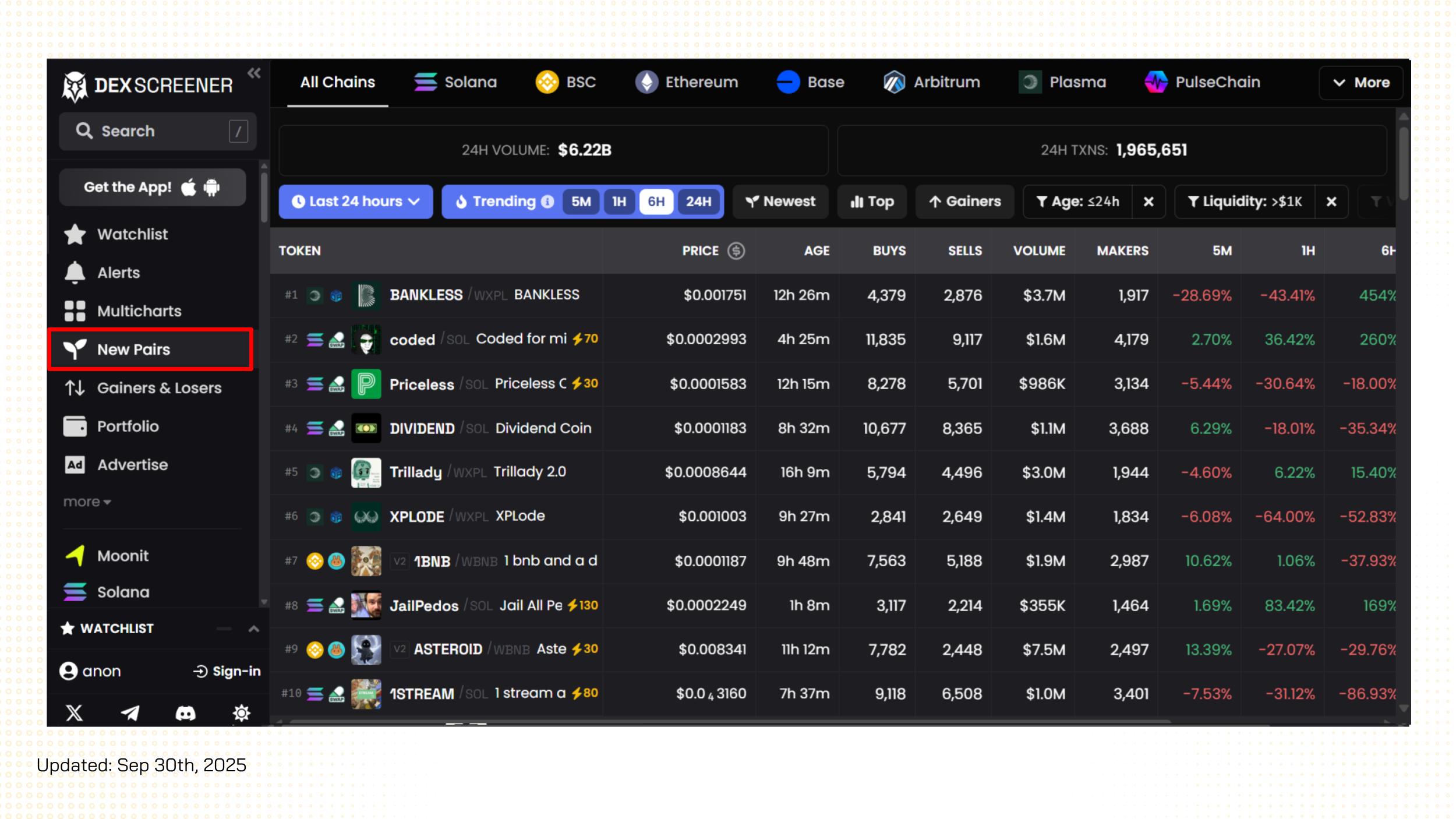
Task: Select the 1H trending timeframe
Action: (619, 202)
